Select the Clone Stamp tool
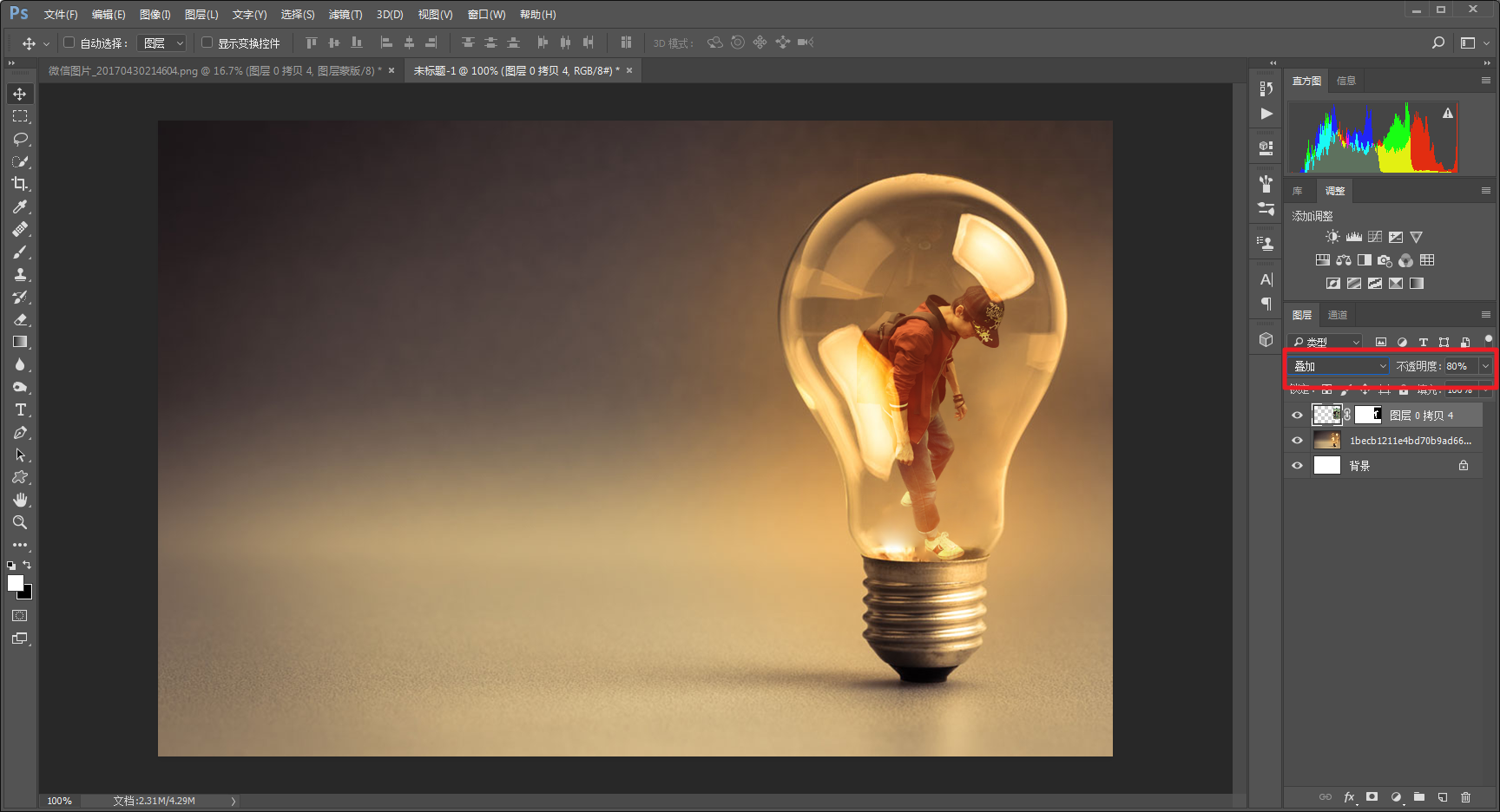 coord(20,274)
